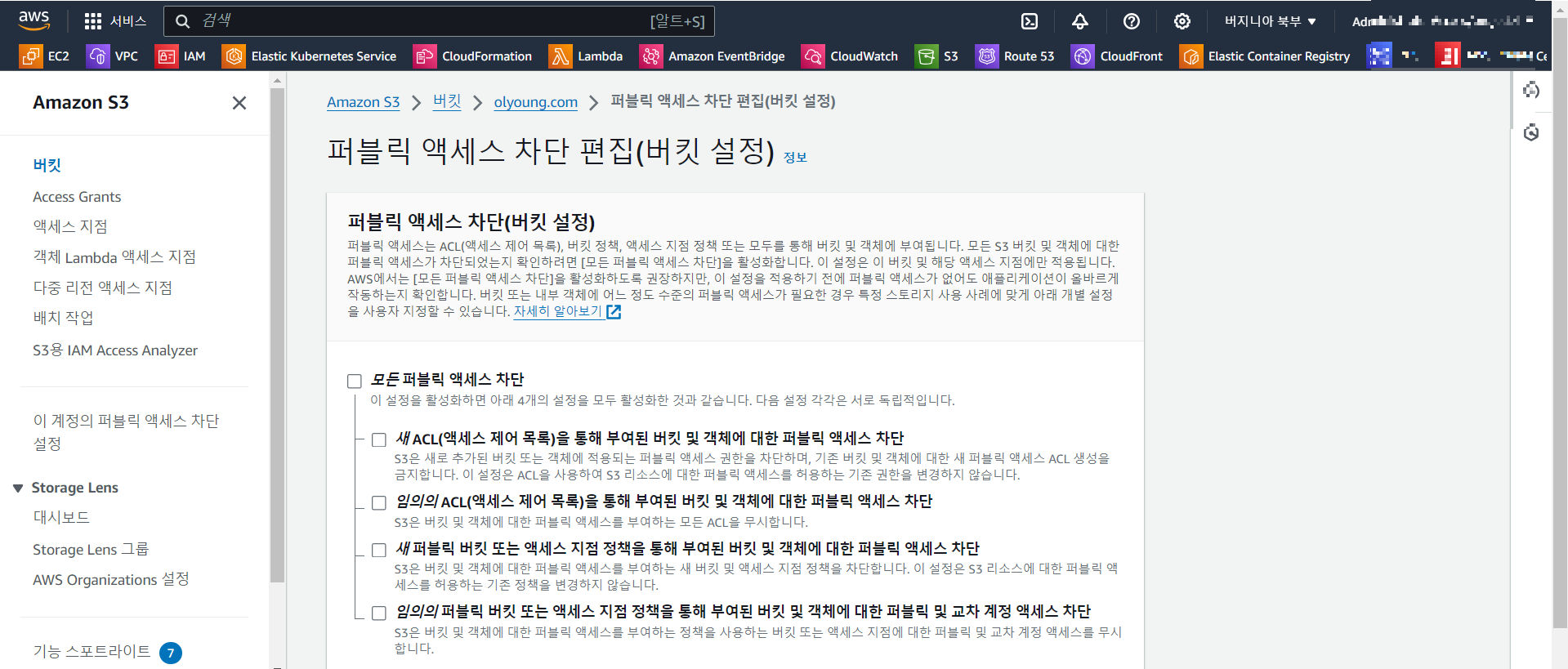Screen dimensions: 1568x669
Task: Open the account name dropdown
Action: click(1442, 21)
